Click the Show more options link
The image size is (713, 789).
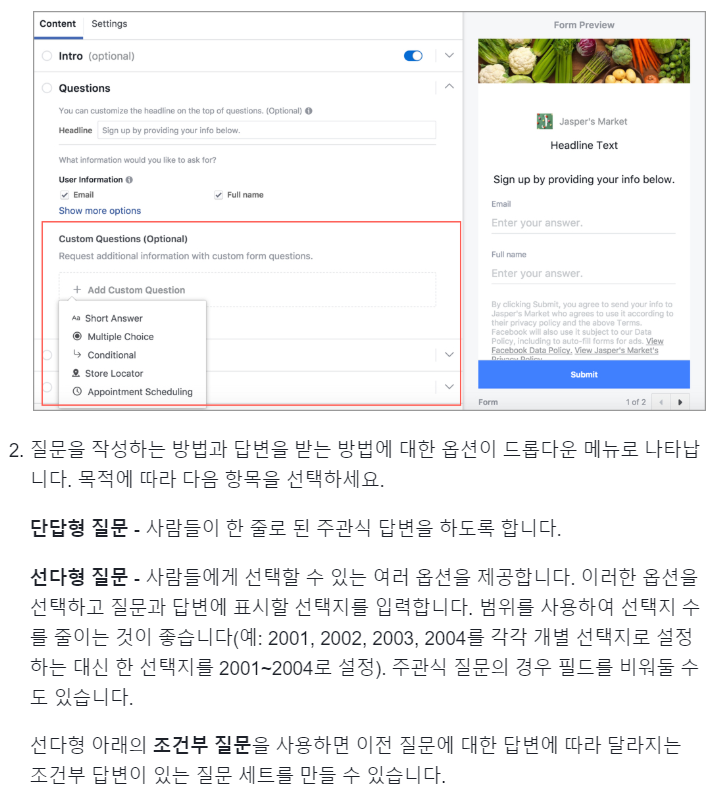click(100, 210)
